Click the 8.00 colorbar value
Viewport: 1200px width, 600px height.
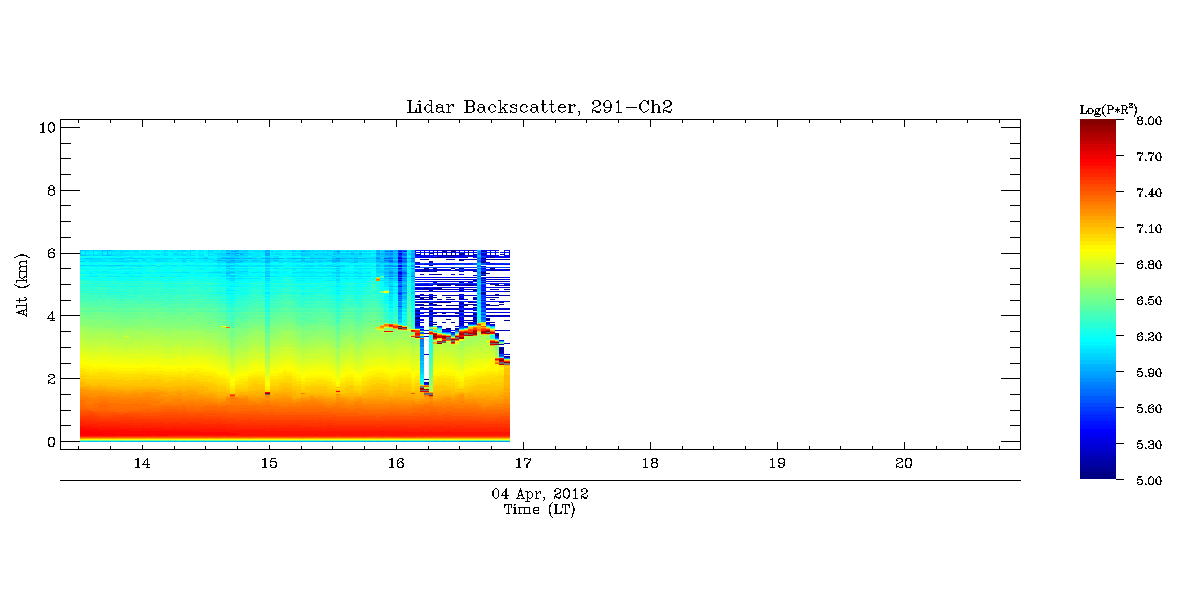(1148, 121)
